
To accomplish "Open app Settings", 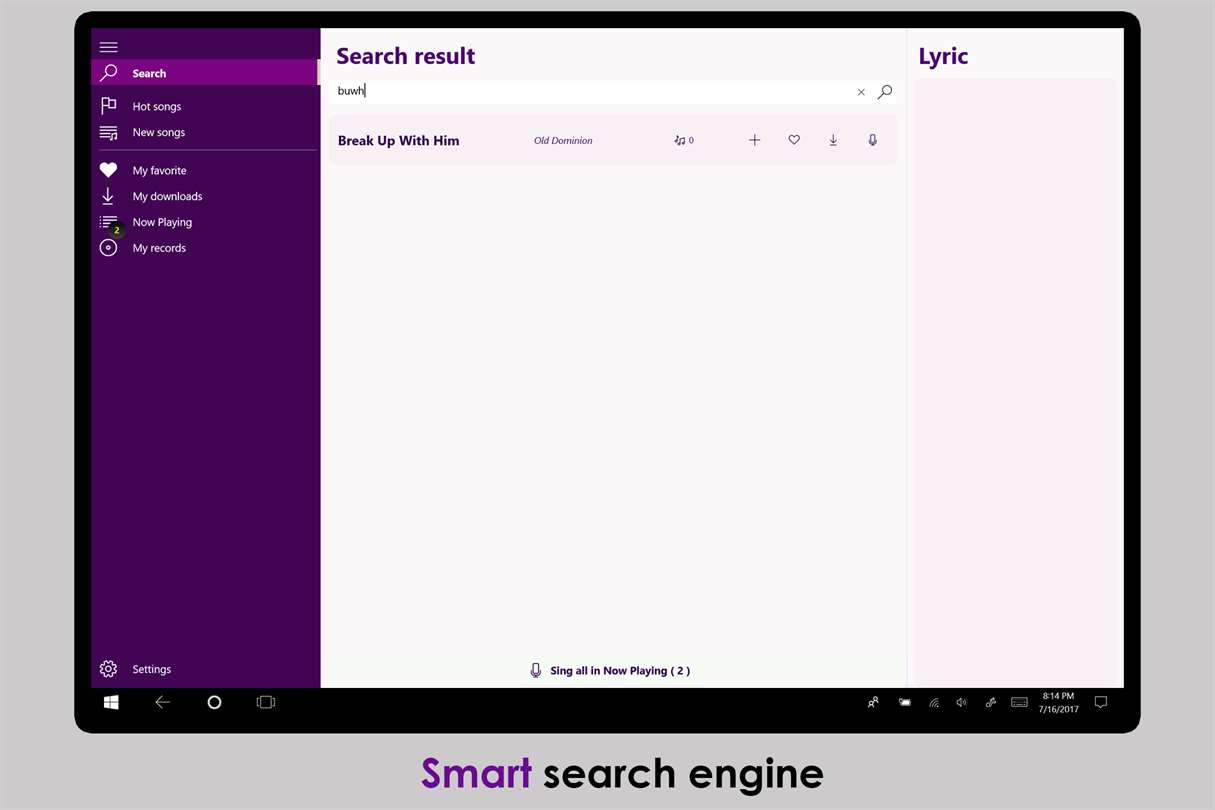I will tap(205, 669).
